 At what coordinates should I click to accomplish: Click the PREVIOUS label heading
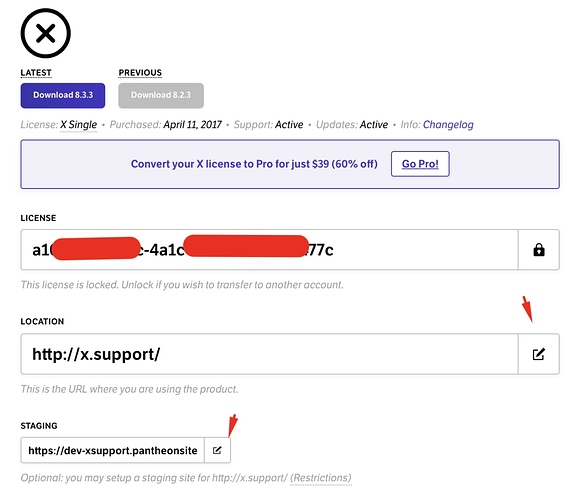pyautogui.click(x=140, y=73)
